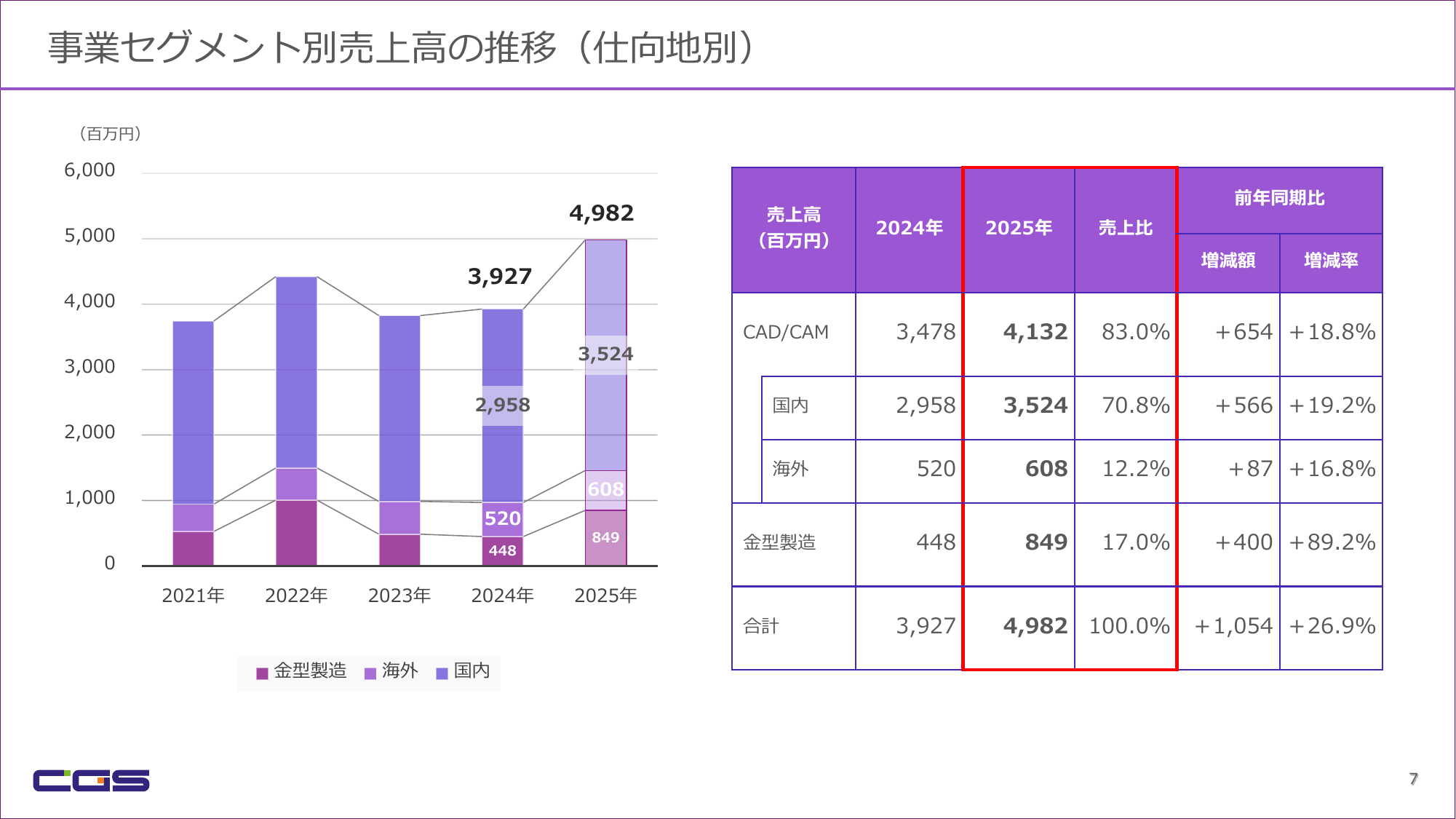The height and width of the screenshot is (819, 1456).
Task: Click the 金型製造 legend color swatch
Action: pos(262,673)
